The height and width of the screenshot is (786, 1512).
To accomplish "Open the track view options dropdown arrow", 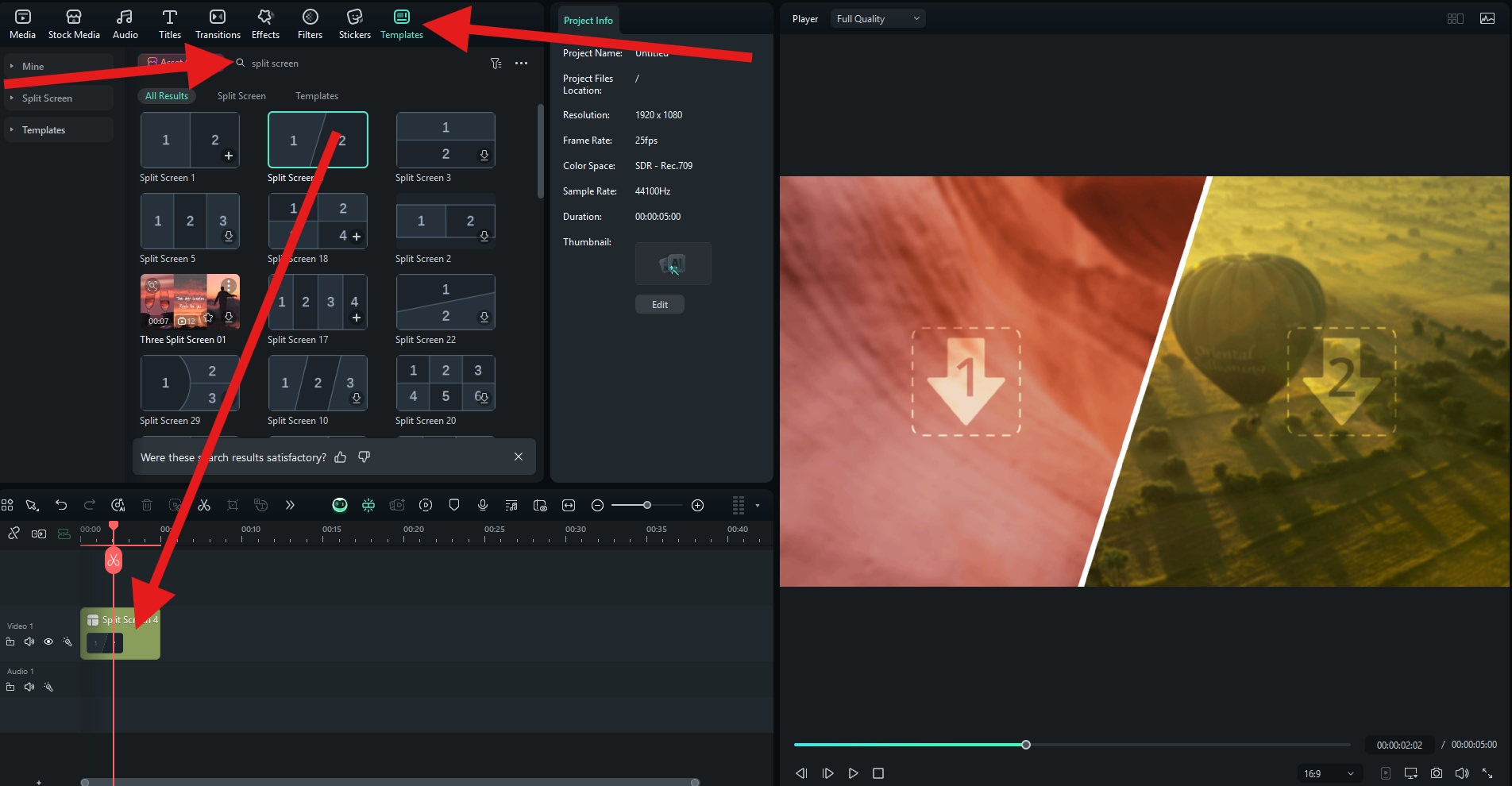I will (758, 506).
